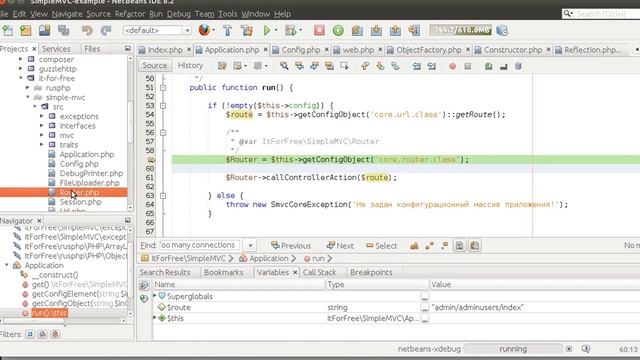Toggle first Navigator filter button

click(30, 334)
